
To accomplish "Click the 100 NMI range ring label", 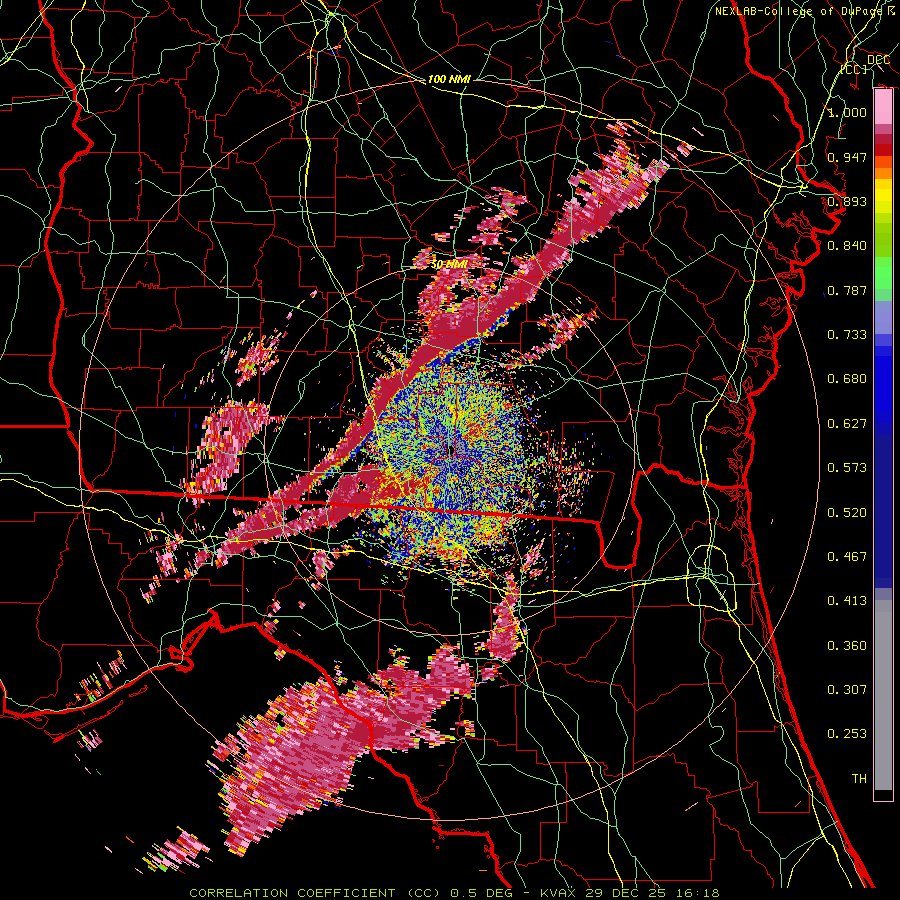I will click(x=449, y=79).
